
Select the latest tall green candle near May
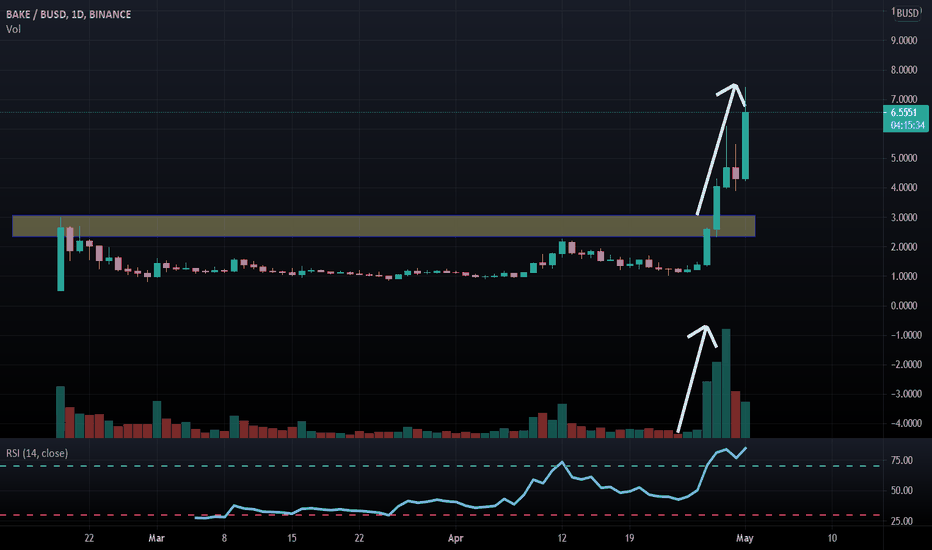(745, 145)
